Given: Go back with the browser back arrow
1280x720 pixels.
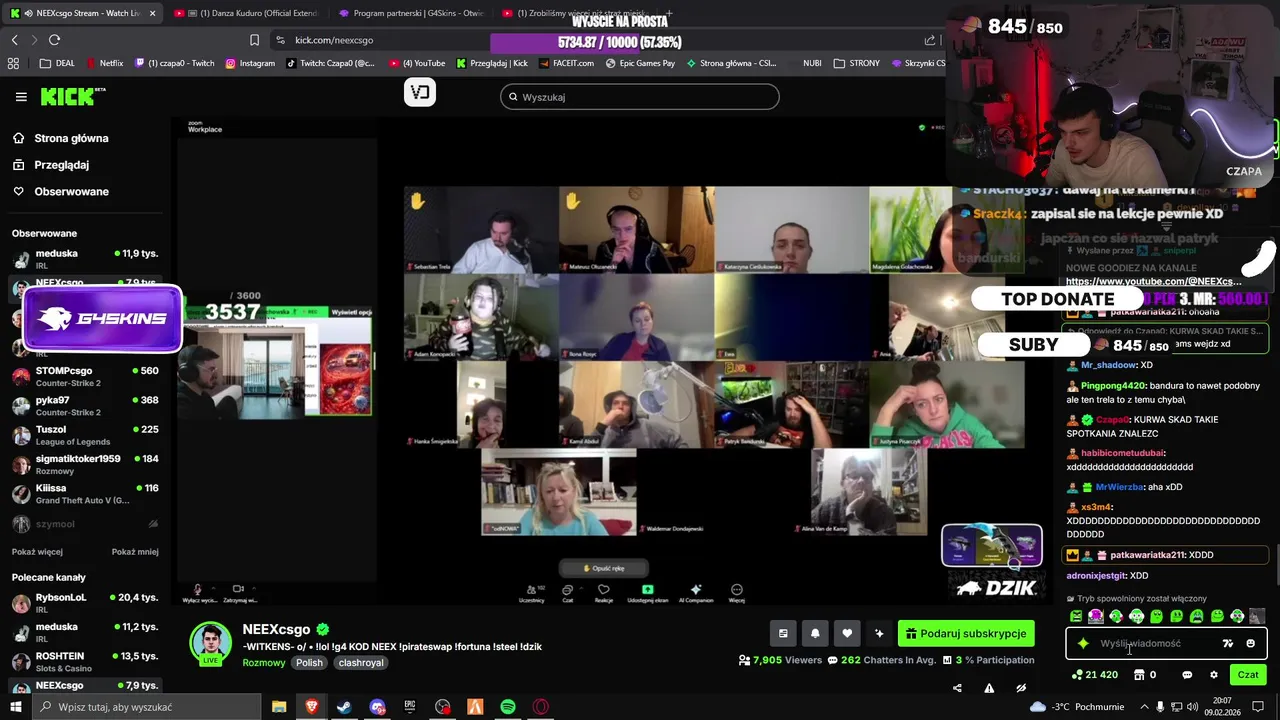Looking at the screenshot, I should tap(14, 40).
